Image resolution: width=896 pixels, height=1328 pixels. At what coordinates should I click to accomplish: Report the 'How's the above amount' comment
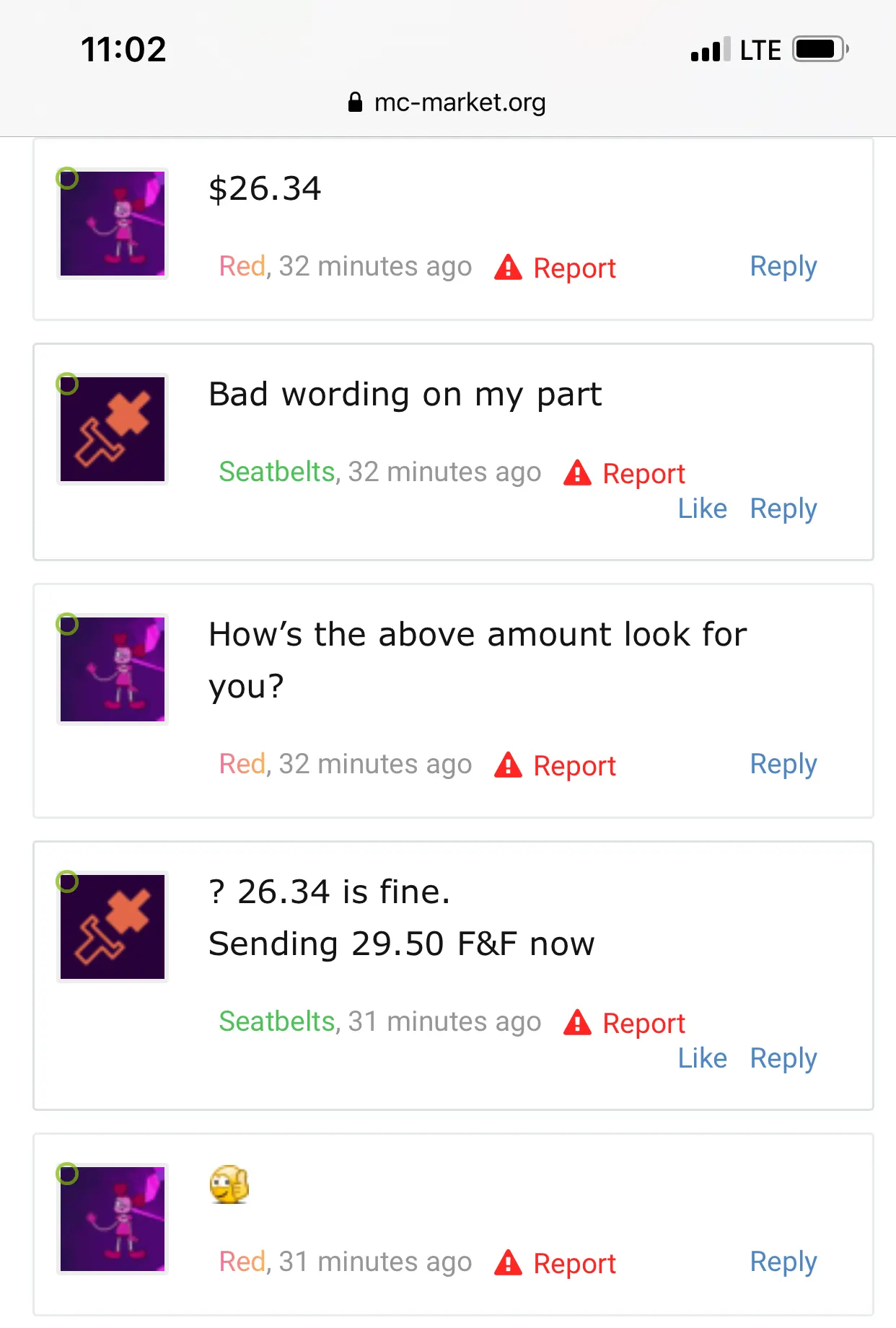(x=574, y=766)
